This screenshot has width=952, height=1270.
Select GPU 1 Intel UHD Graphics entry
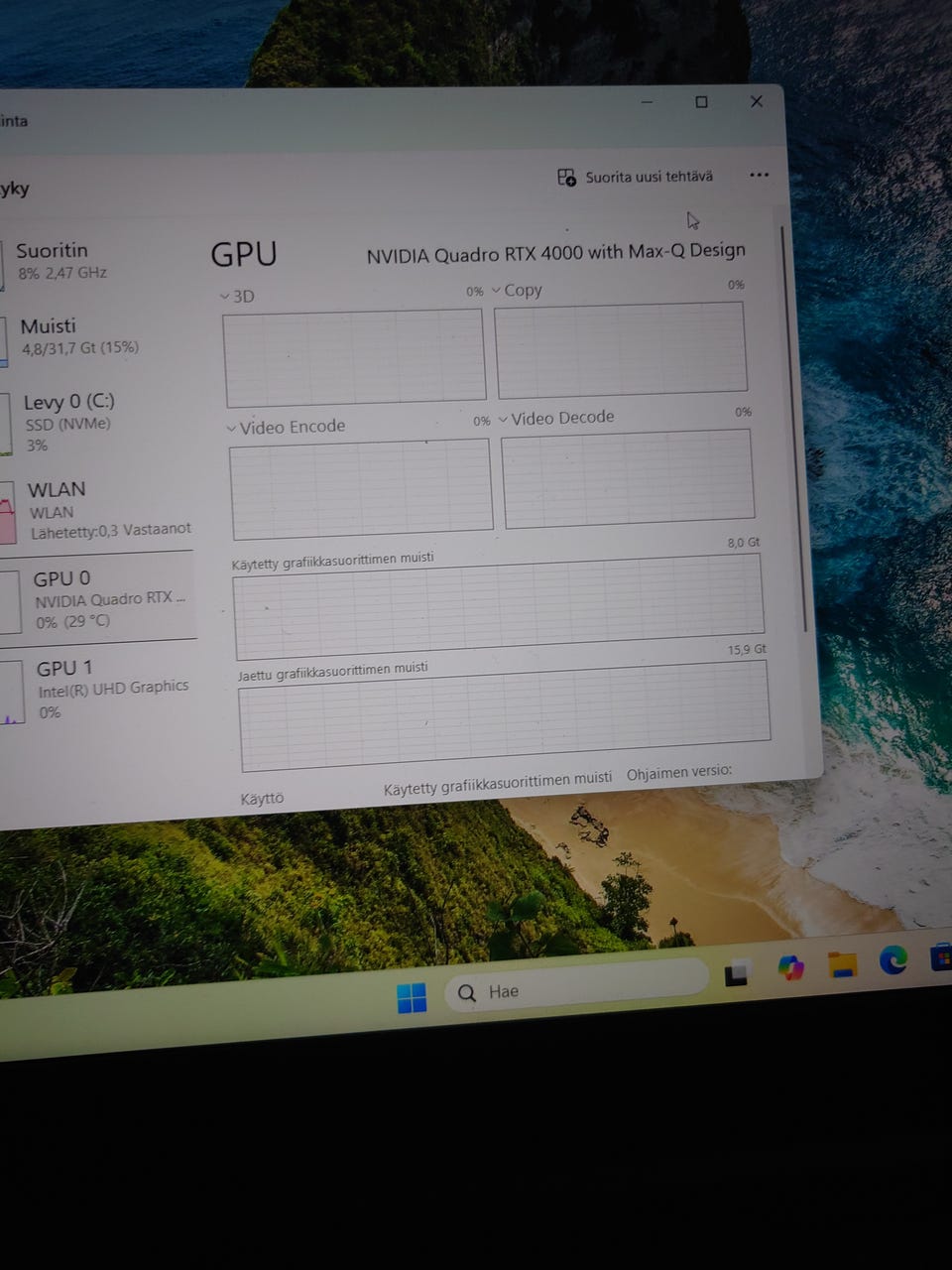coord(99,689)
